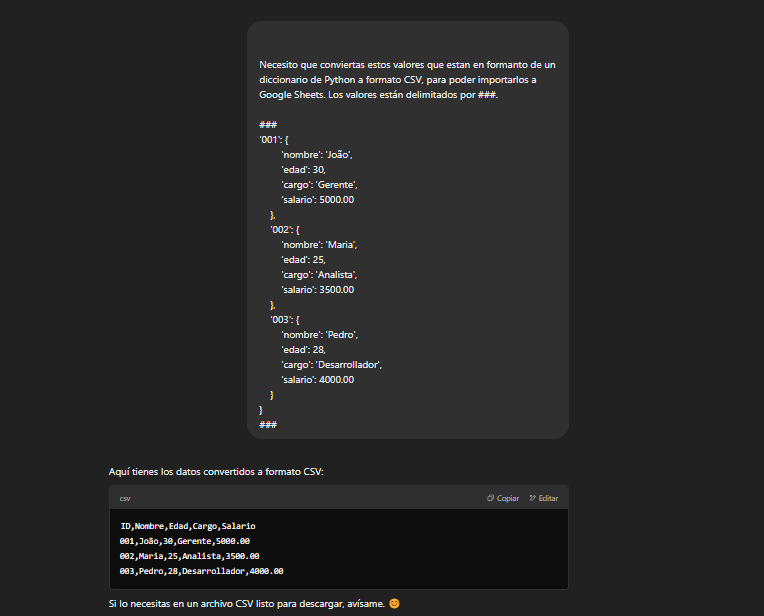Click the '001': { line in the prompt
Image resolution: width=764 pixels, height=616 pixels.
click(274, 139)
